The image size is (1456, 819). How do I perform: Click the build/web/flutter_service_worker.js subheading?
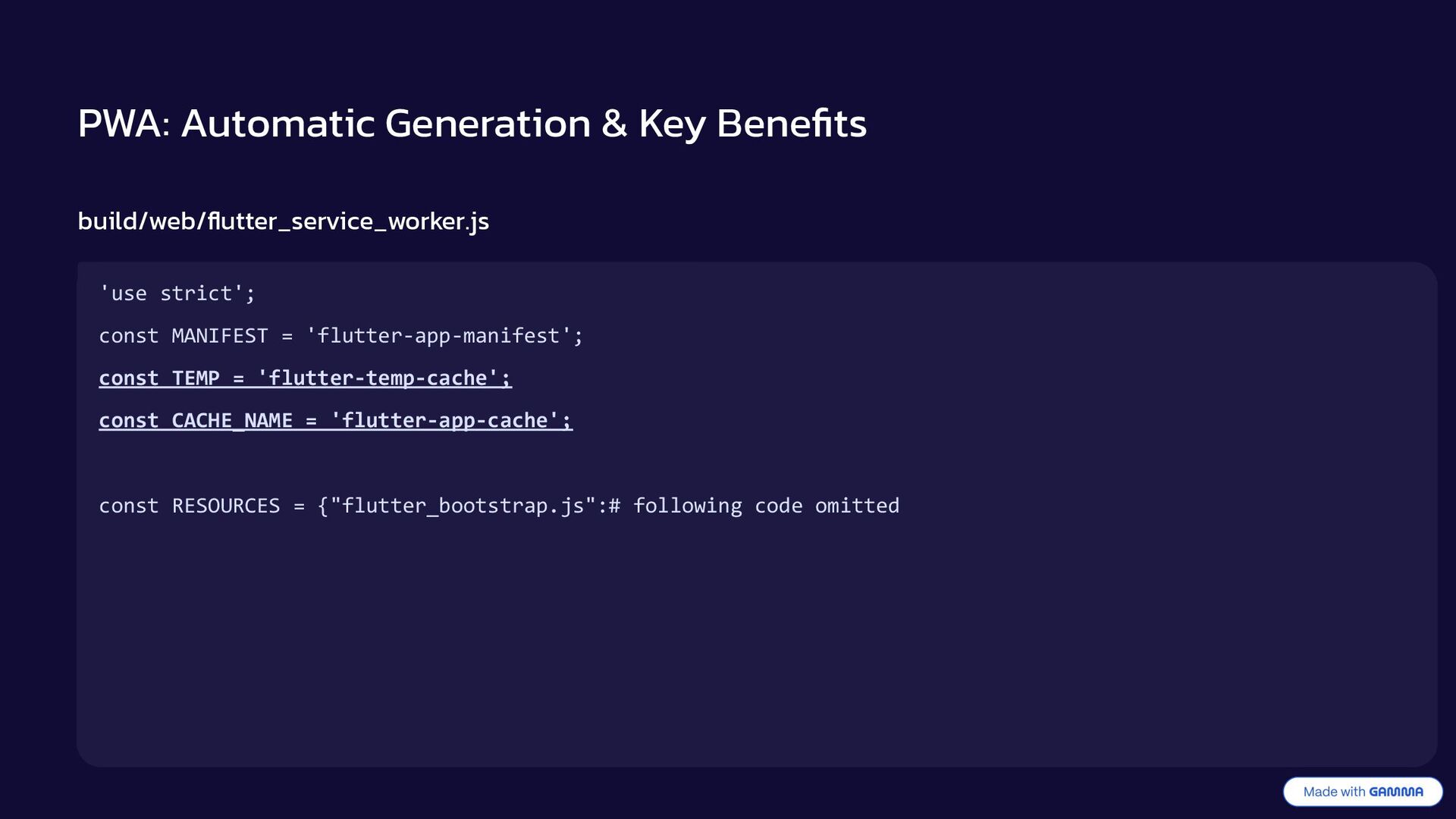(x=283, y=221)
